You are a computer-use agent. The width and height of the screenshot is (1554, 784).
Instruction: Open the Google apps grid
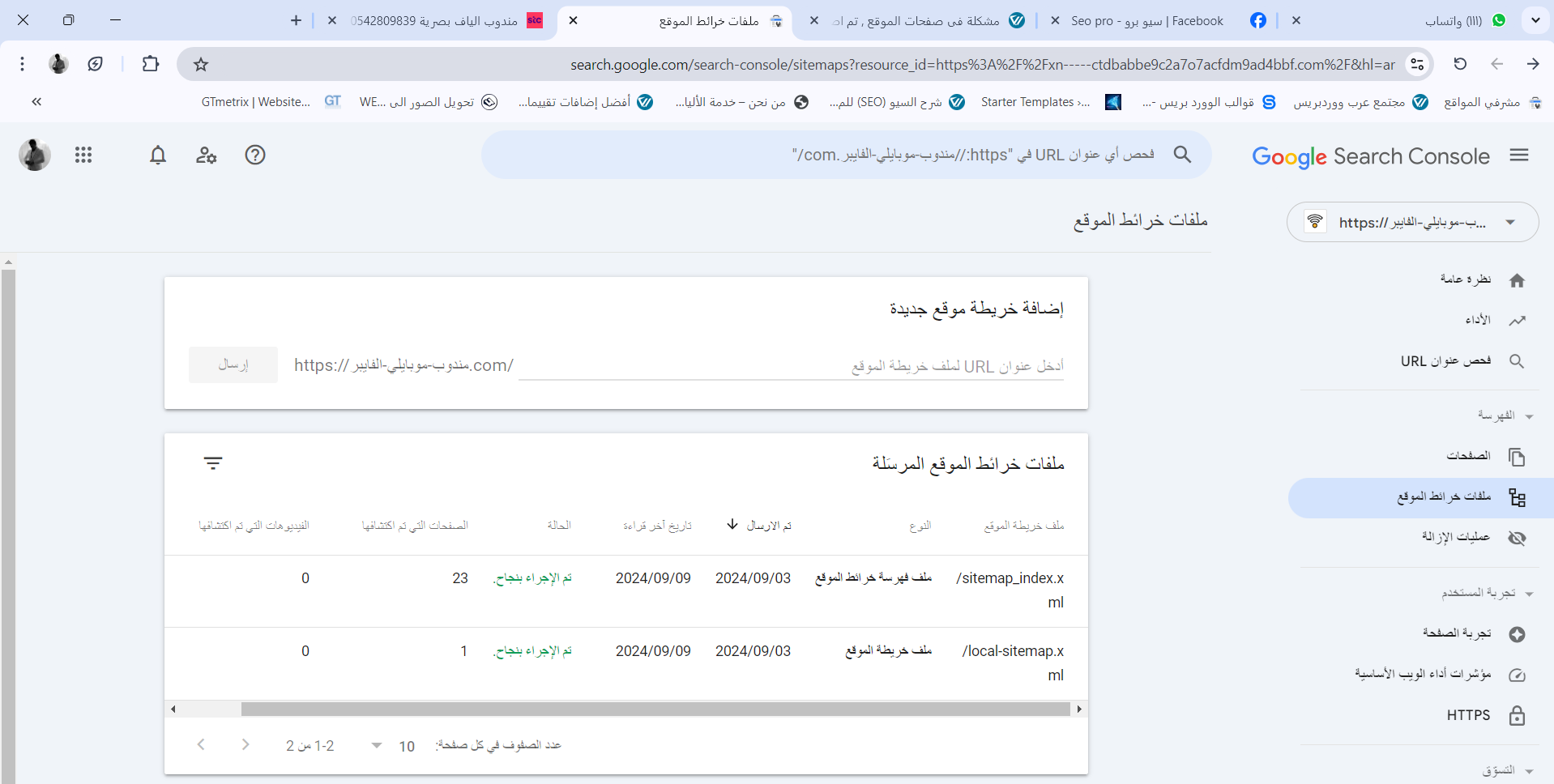tap(83, 155)
